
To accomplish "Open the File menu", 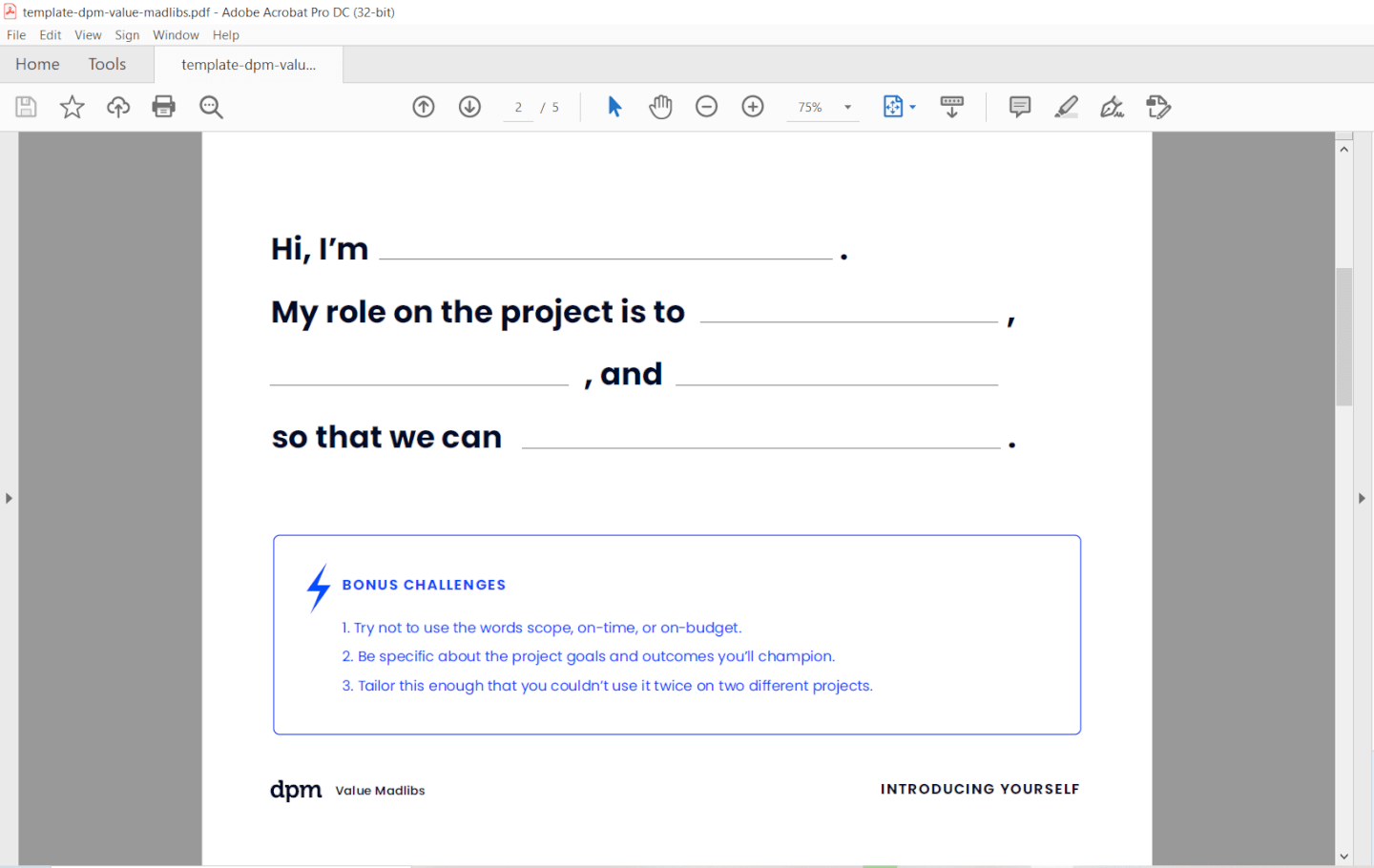I will click(16, 35).
